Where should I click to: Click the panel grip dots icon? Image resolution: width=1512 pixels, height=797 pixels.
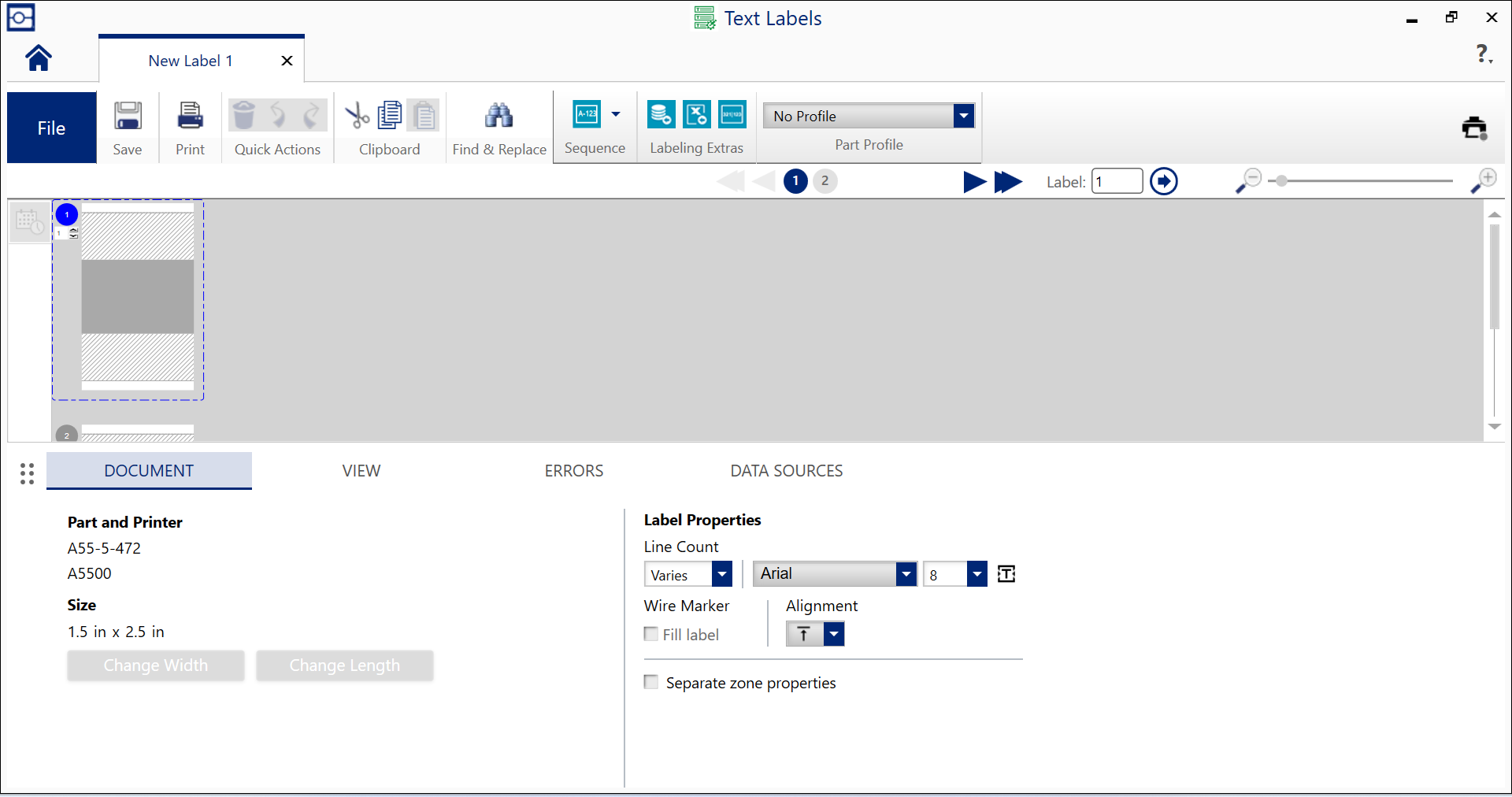(27, 473)
